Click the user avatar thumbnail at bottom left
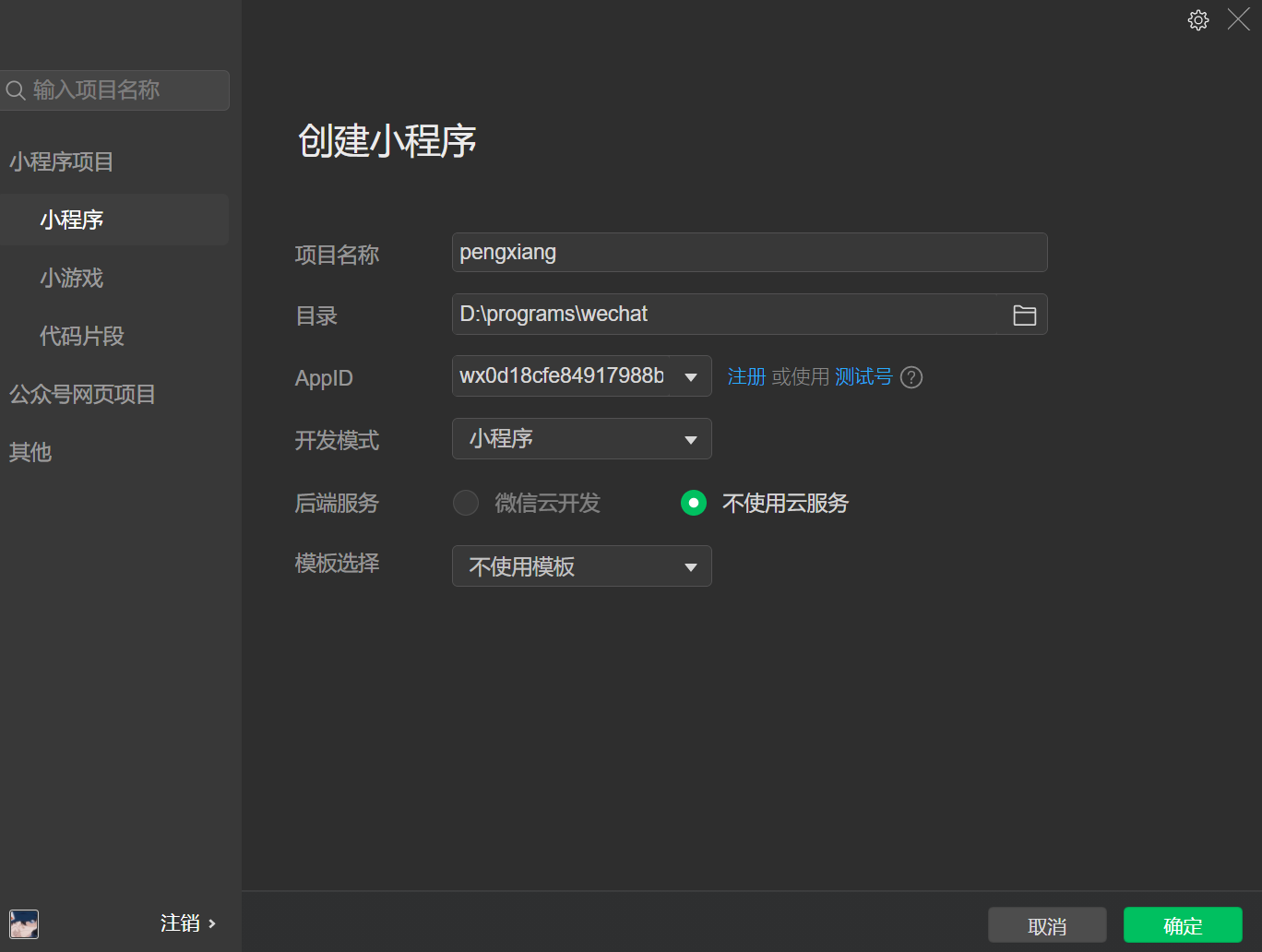 point(23,923)
